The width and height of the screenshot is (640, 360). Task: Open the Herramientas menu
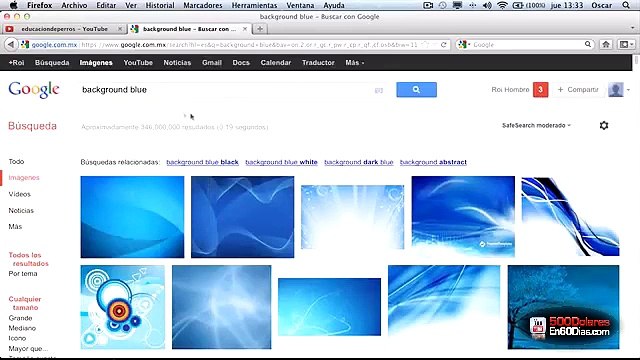coord(254,5)
